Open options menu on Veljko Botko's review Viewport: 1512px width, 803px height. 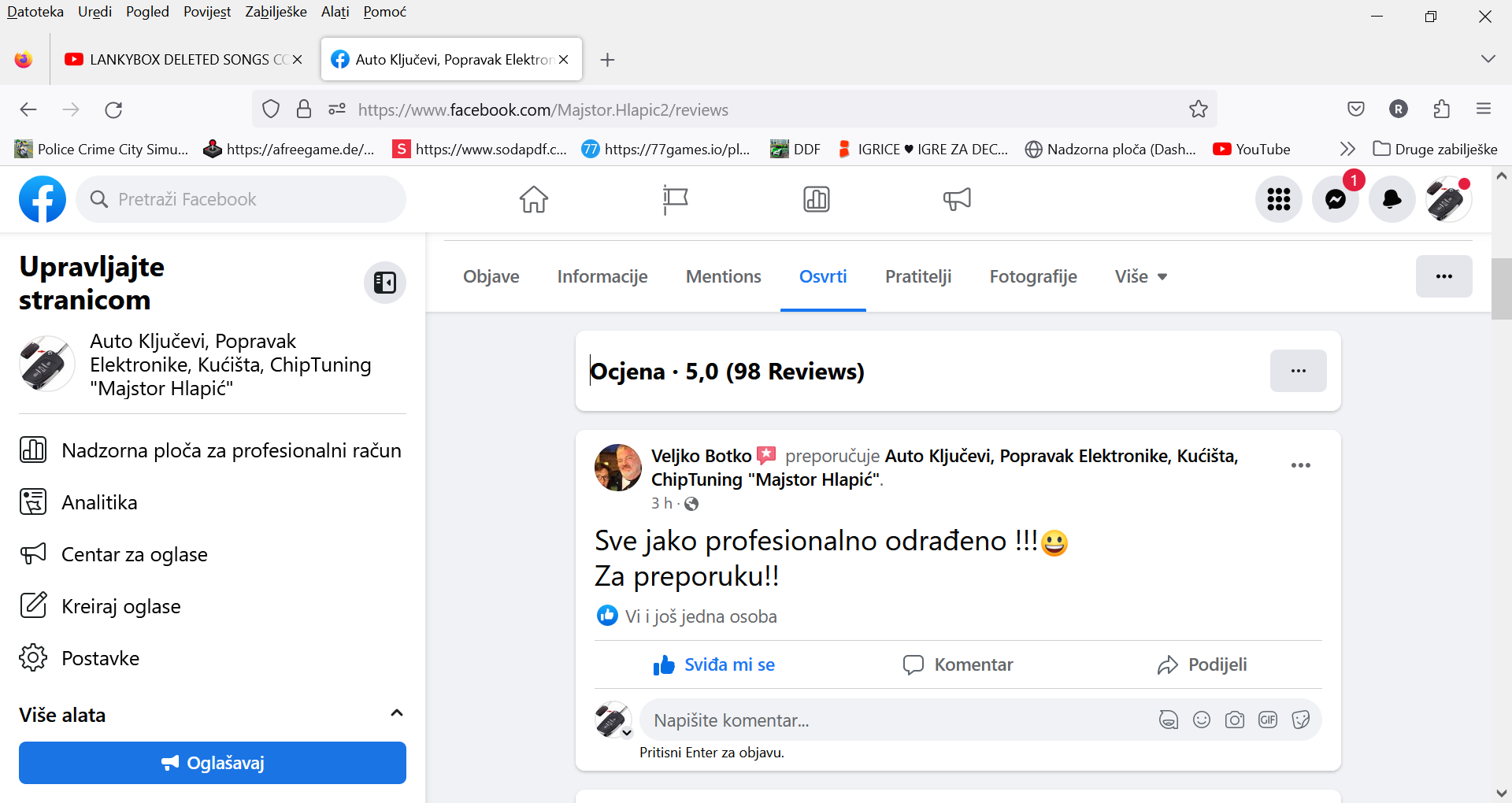tap(1301, 465)
